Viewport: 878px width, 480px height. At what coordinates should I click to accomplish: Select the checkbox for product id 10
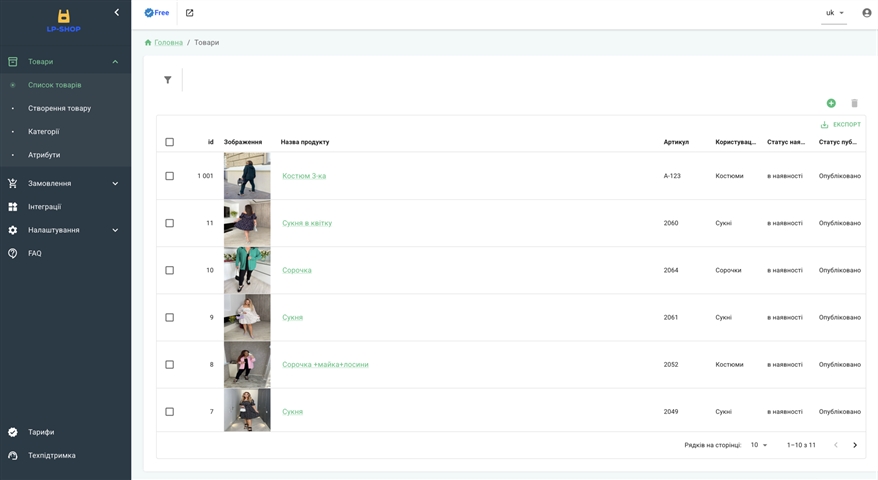click(x=169, y=270)
